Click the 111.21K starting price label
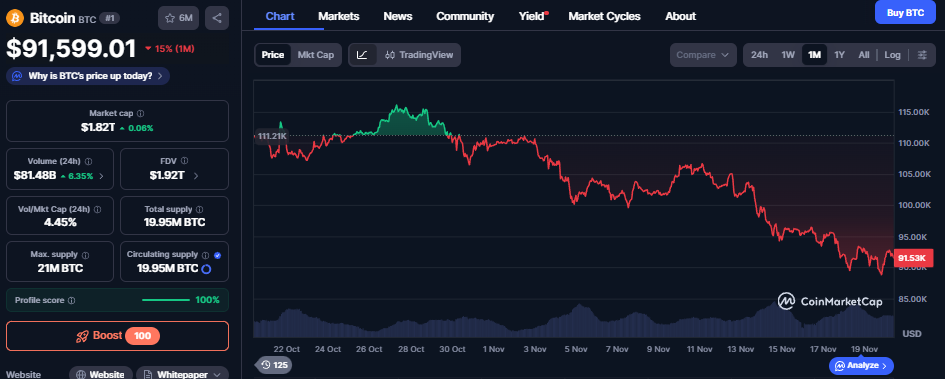The width and height of the screenshot is (945, 379). click(271, 136)
